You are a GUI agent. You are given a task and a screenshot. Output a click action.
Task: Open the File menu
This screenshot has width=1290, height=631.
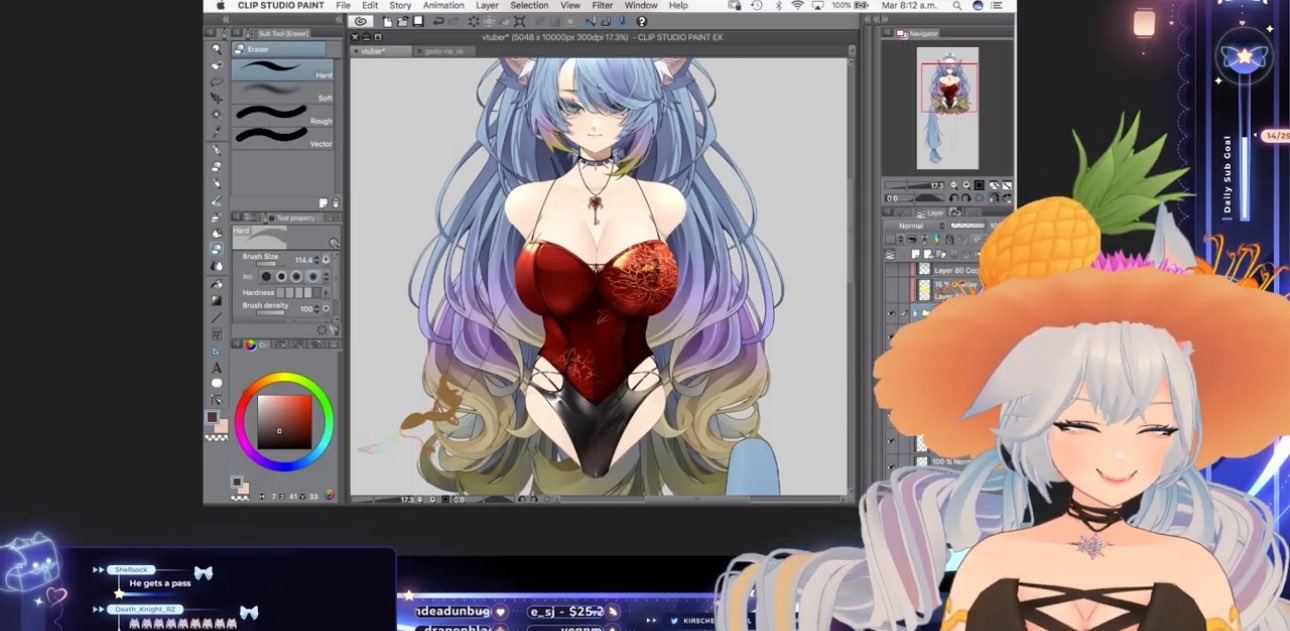[343, 6]
